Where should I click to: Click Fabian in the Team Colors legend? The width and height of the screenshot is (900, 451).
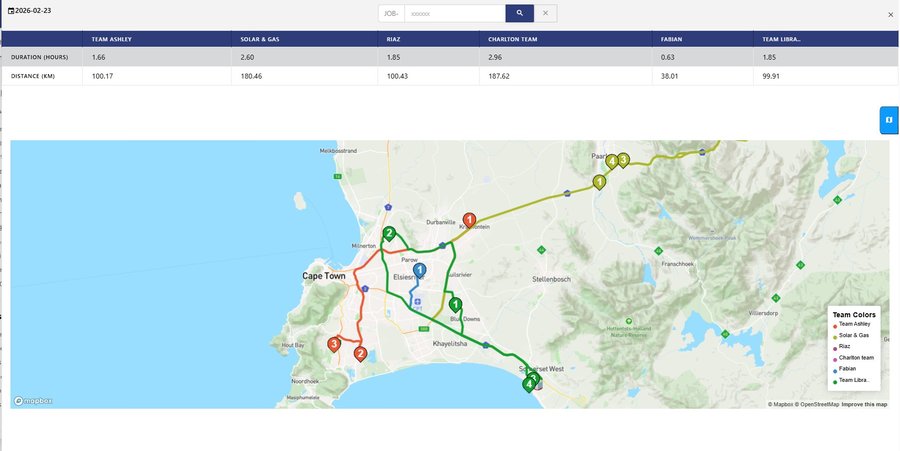847,369
